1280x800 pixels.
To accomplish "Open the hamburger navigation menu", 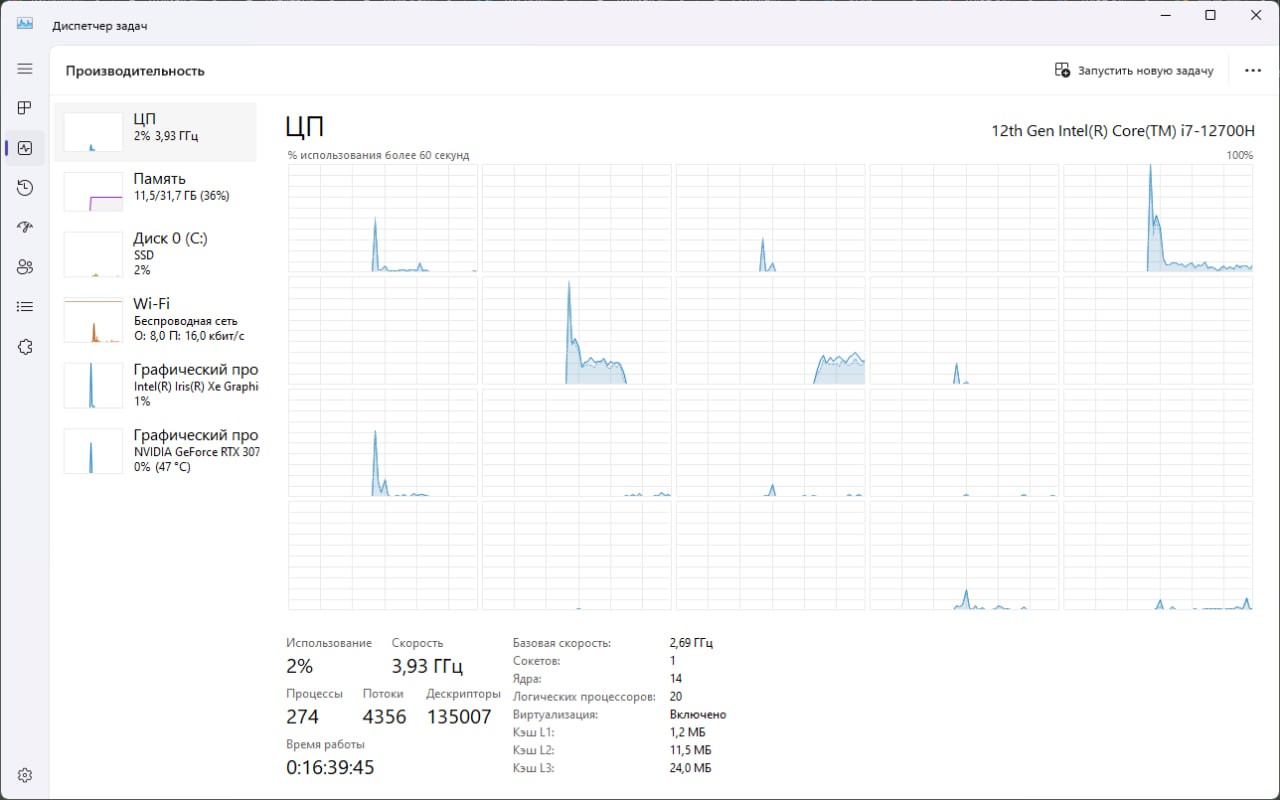I will point(25,69).
